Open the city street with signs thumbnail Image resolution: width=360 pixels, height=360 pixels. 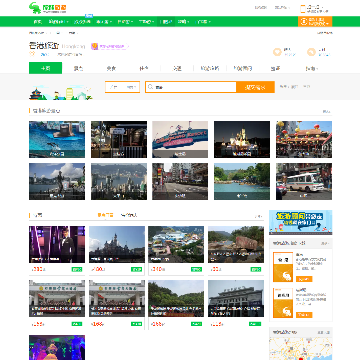180,181
